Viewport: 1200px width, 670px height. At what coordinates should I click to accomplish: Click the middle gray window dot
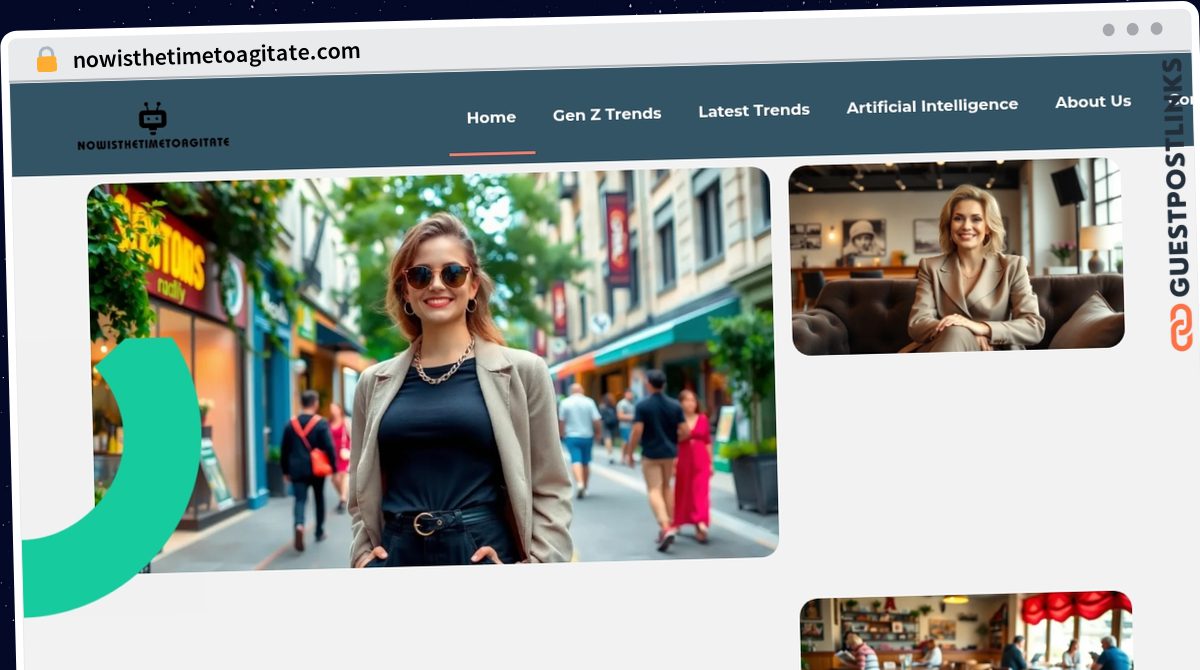pyautogui.click(x=1132, y=29)
